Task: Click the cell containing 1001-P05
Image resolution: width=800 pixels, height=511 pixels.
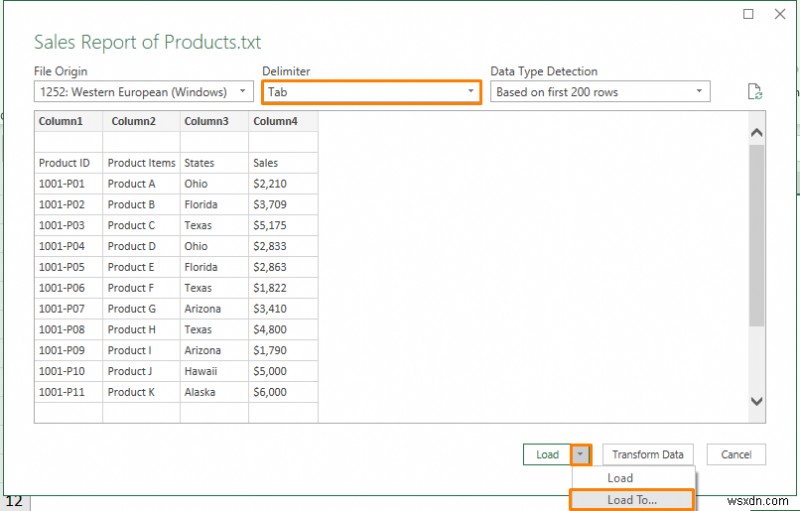Action: pyautogui.click(x=68, y=267)
